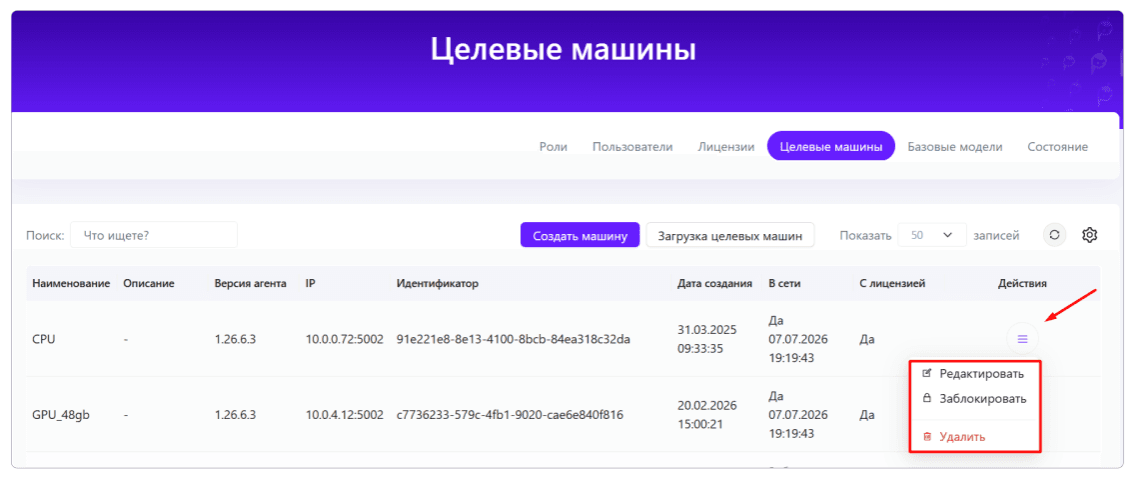Click the С лицензией column header
The height and width of the screenshot is (477, 1134).
tap(892, 283)
